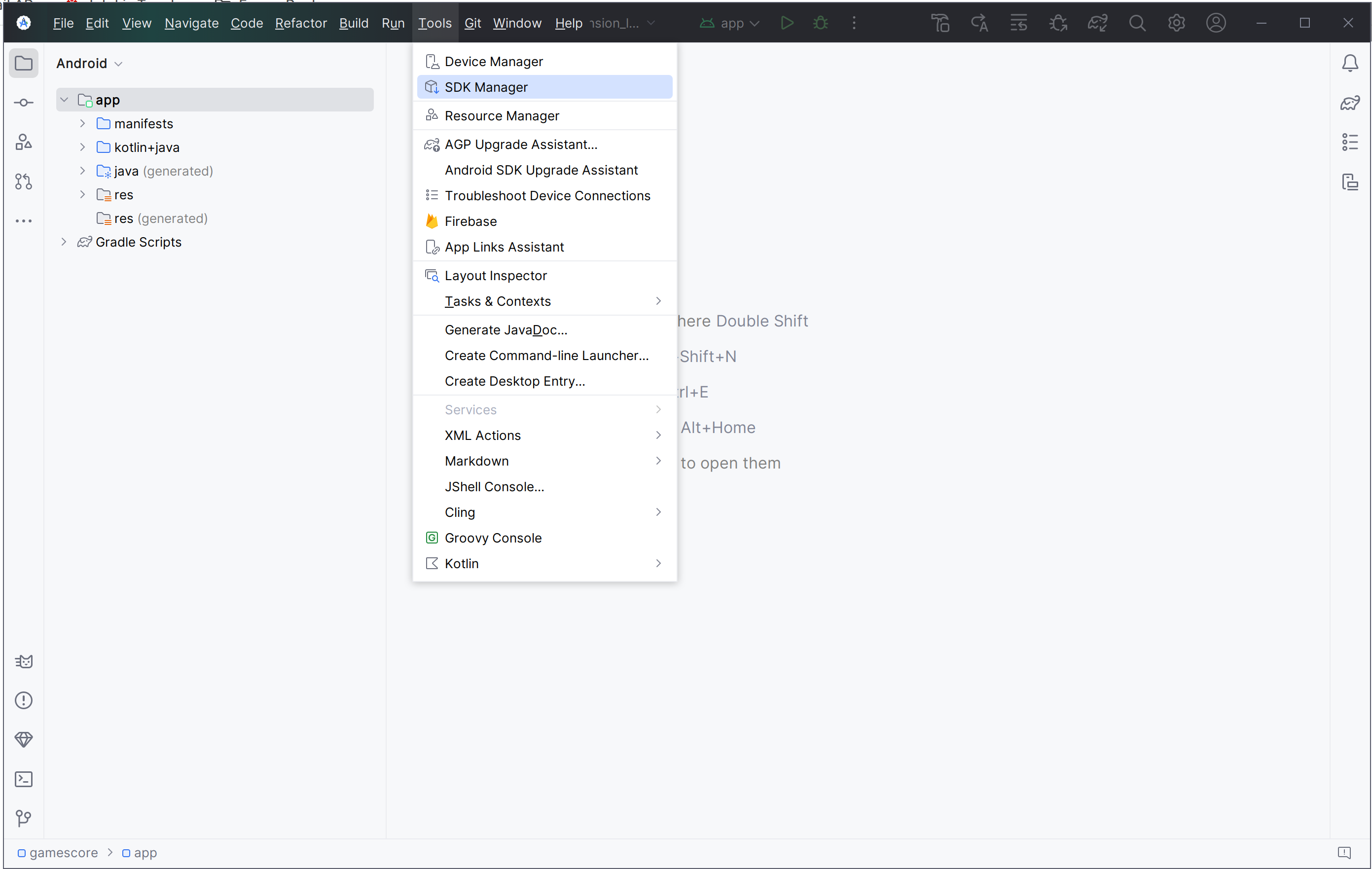Open Tasks & Contexts submenu

click(544, 301)
